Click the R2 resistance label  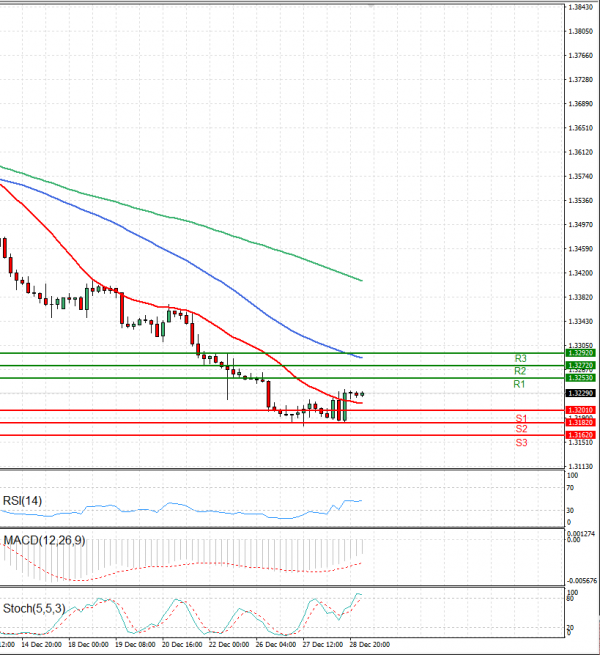pos(520,371)
